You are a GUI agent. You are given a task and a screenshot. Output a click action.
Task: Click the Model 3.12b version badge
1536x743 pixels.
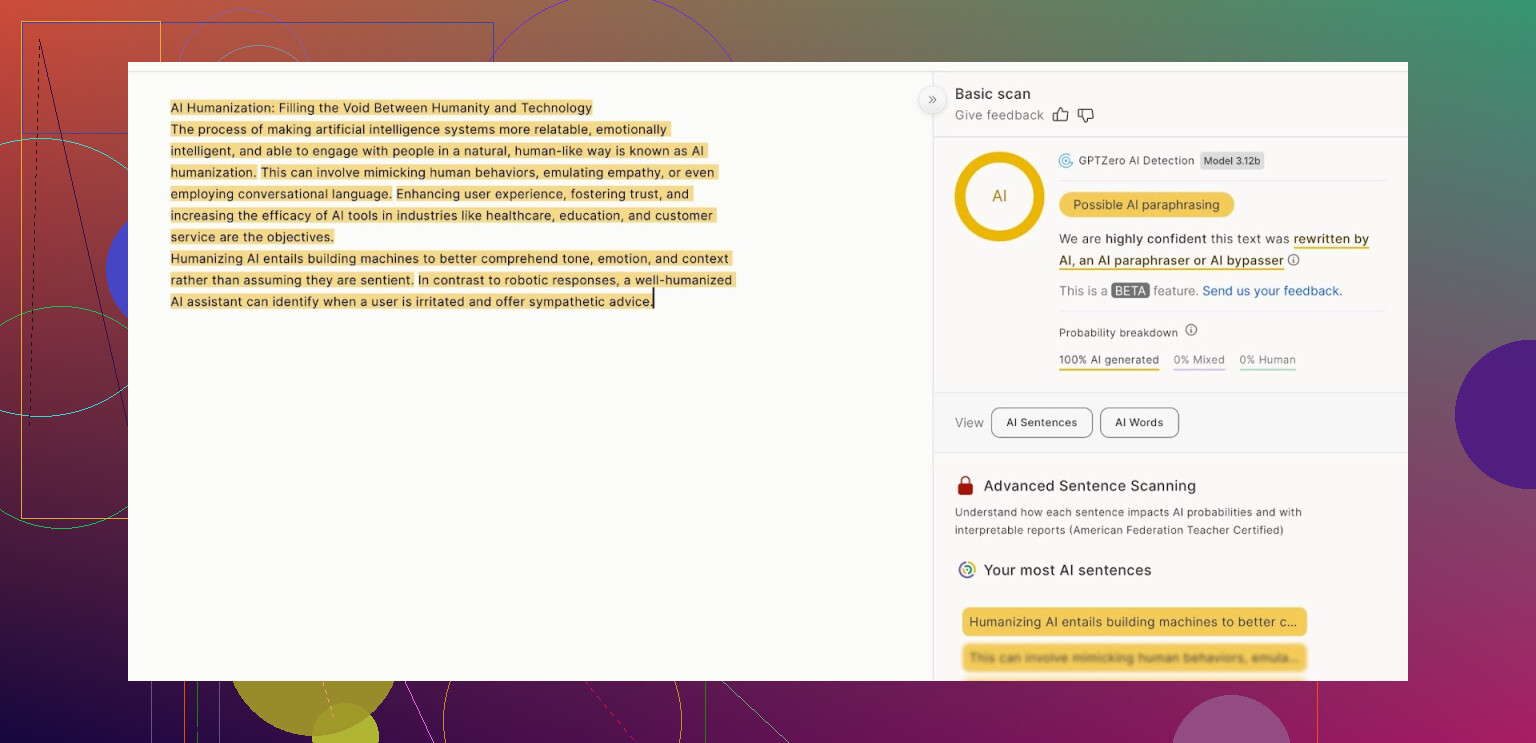tap(1232, 161)
